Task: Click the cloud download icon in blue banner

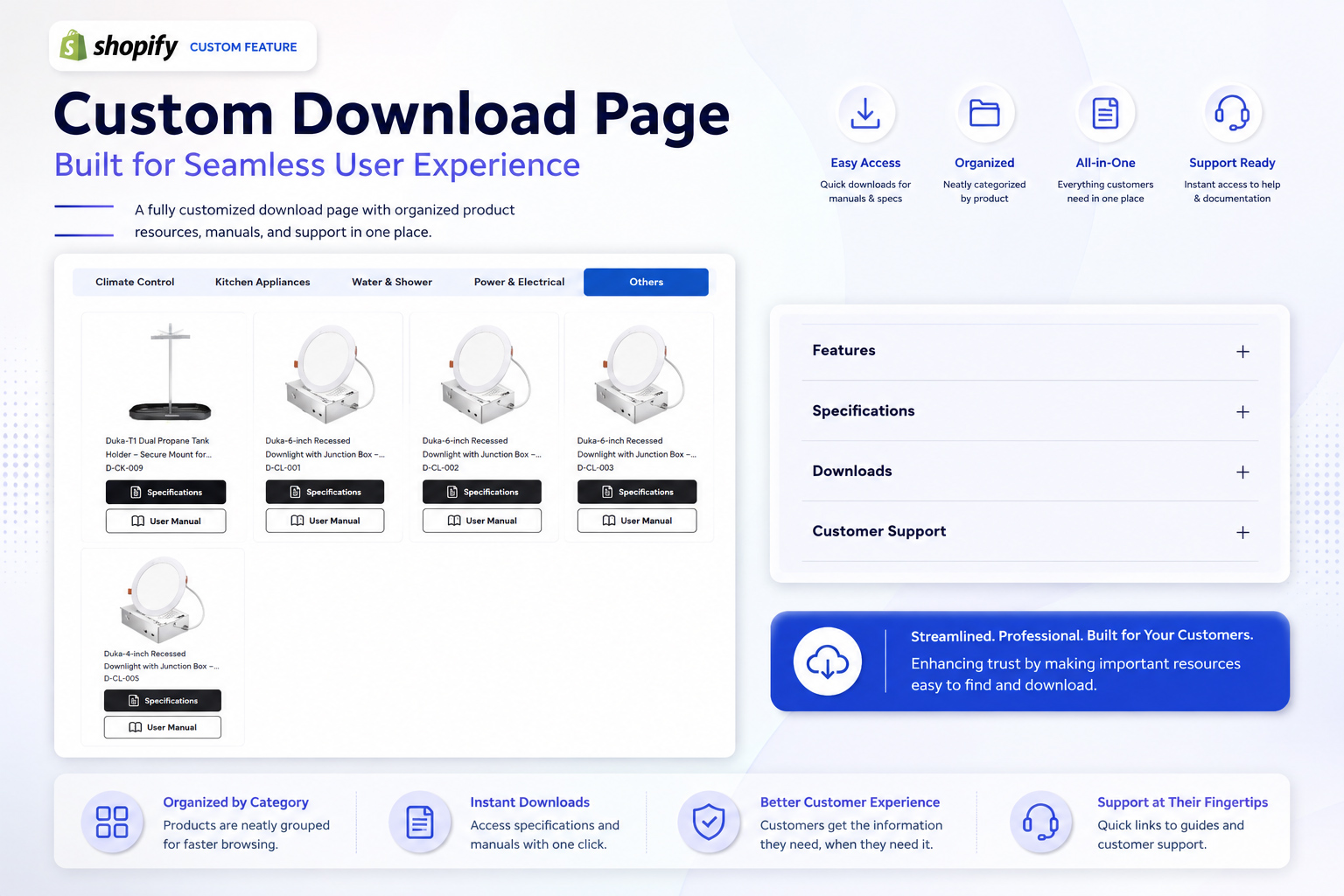Action: coord(827,661)
